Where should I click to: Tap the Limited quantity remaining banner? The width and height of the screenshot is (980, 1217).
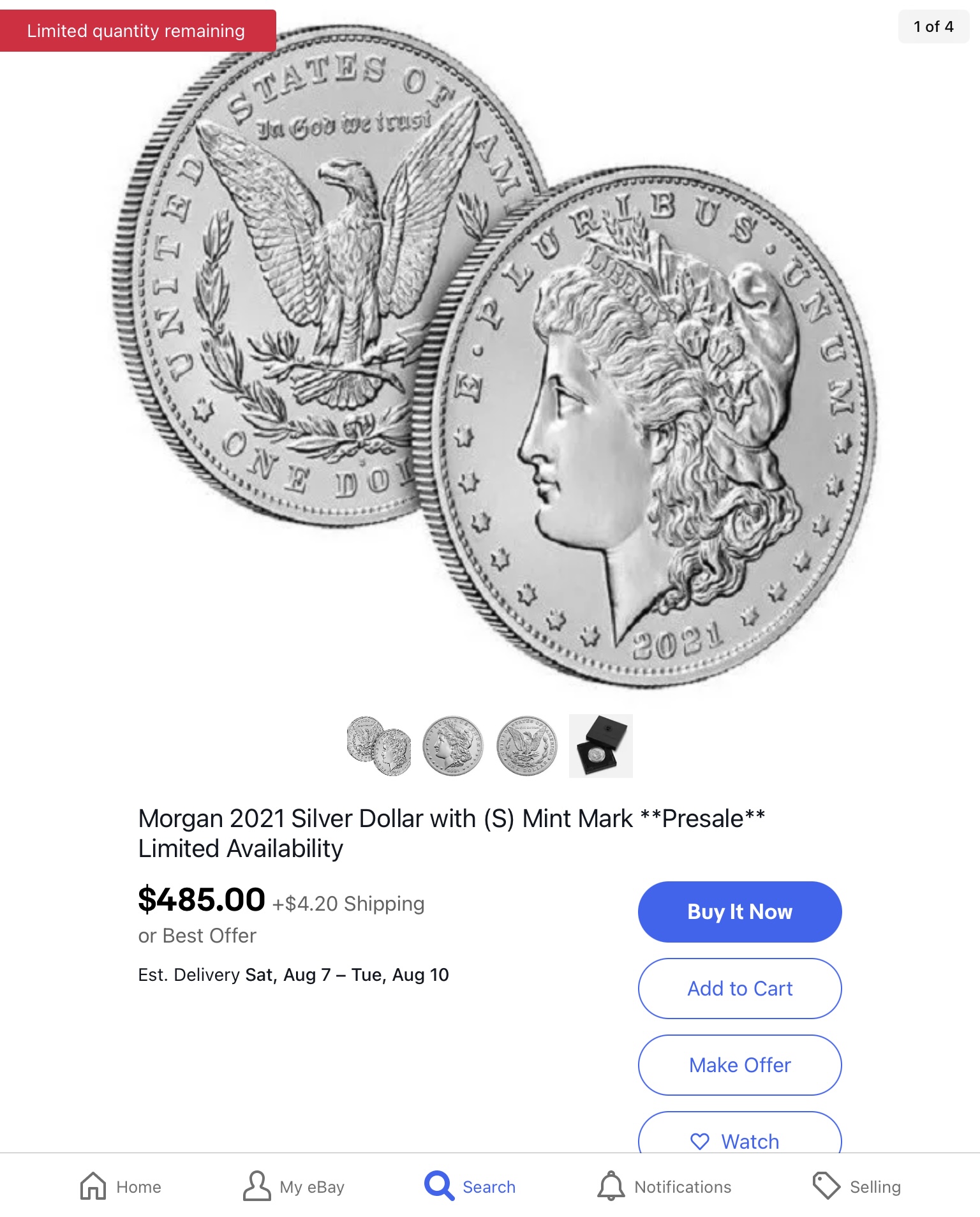137,31
